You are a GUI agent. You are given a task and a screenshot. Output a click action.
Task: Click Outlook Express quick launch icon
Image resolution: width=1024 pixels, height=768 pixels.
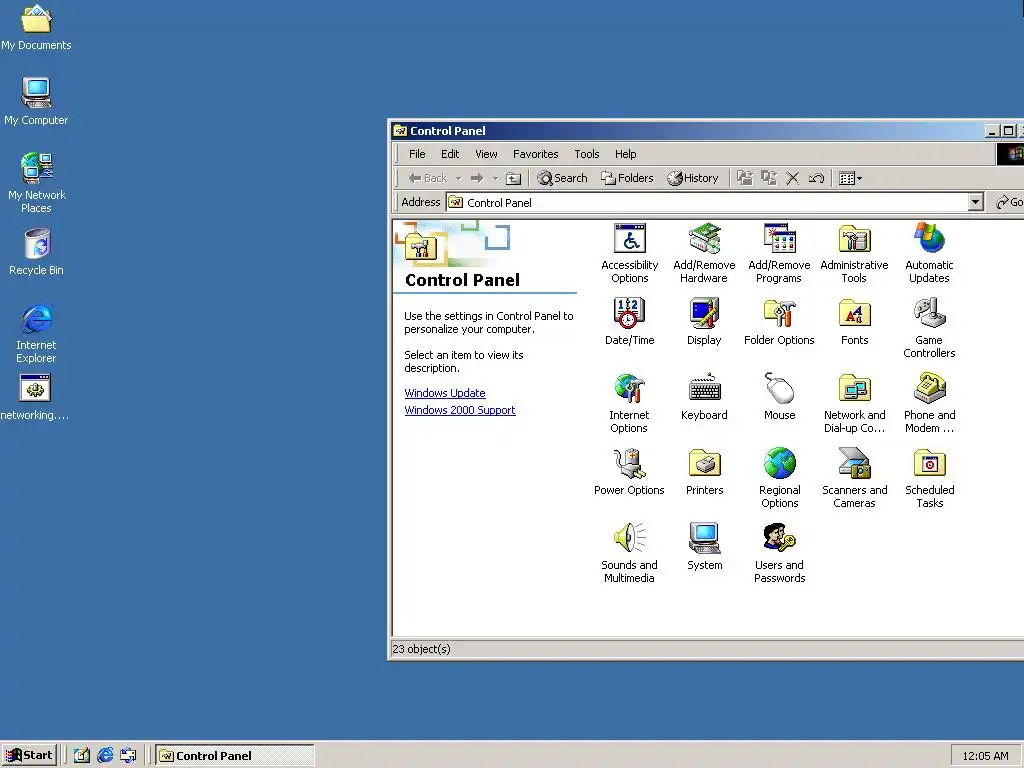(x=129, y=756)
